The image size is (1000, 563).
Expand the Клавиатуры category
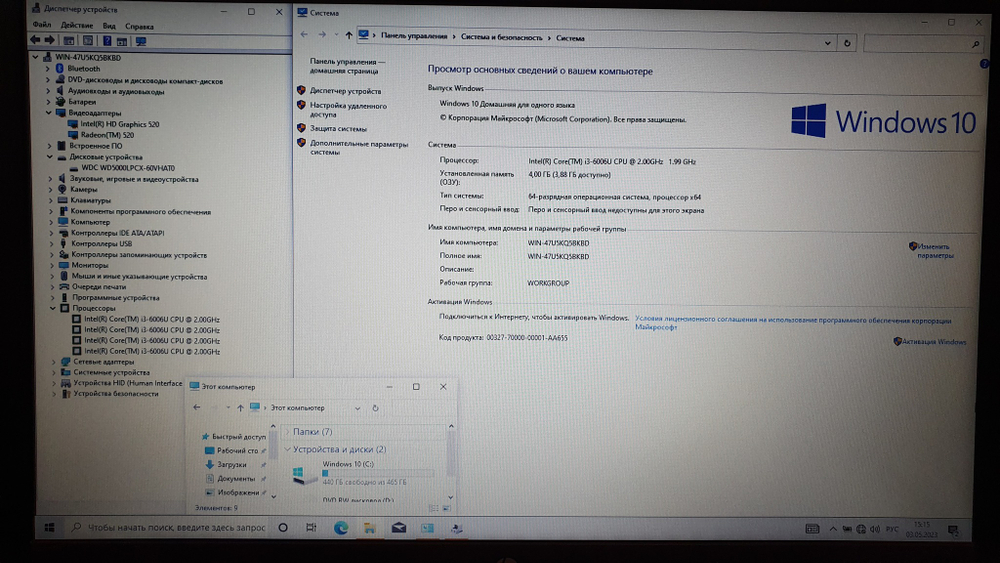pyautogui.click(x=51, y=200)
